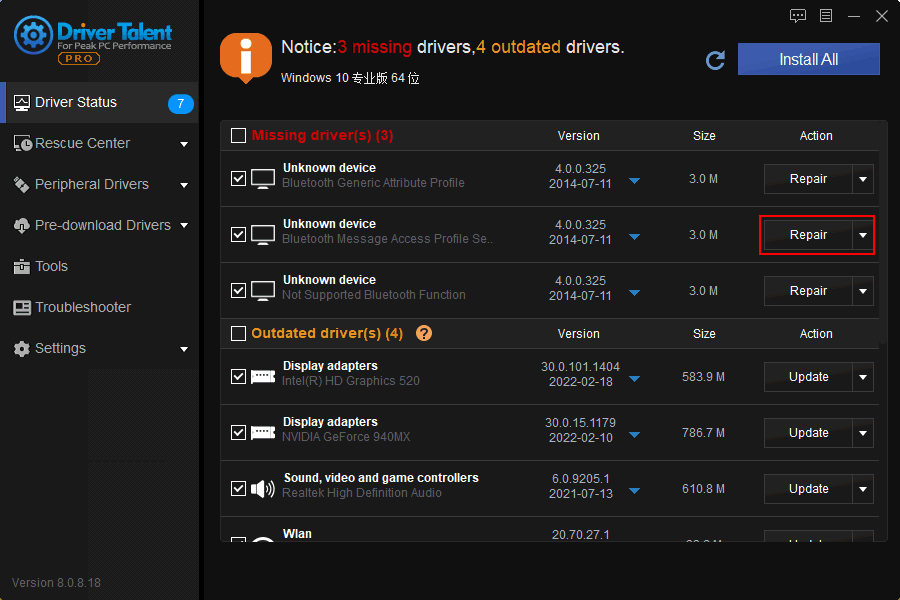
Task: Repair the Bluetooth Generic Attribute Profile driver
Action: pos(808,179)
